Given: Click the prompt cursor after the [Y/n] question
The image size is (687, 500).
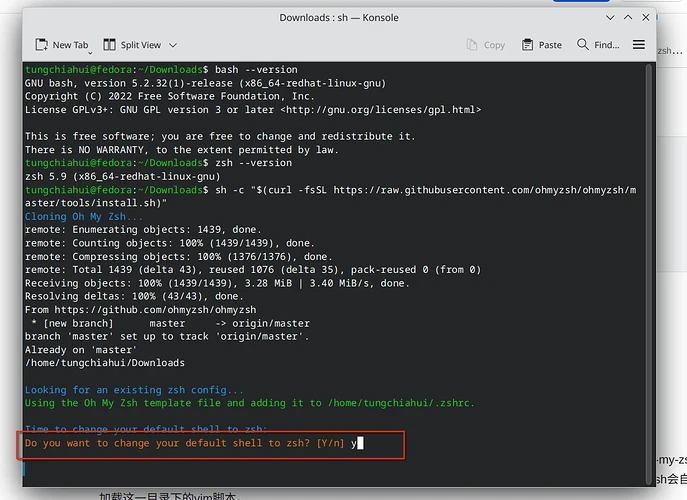Looking at the screenshot, I should coord(357,443).
